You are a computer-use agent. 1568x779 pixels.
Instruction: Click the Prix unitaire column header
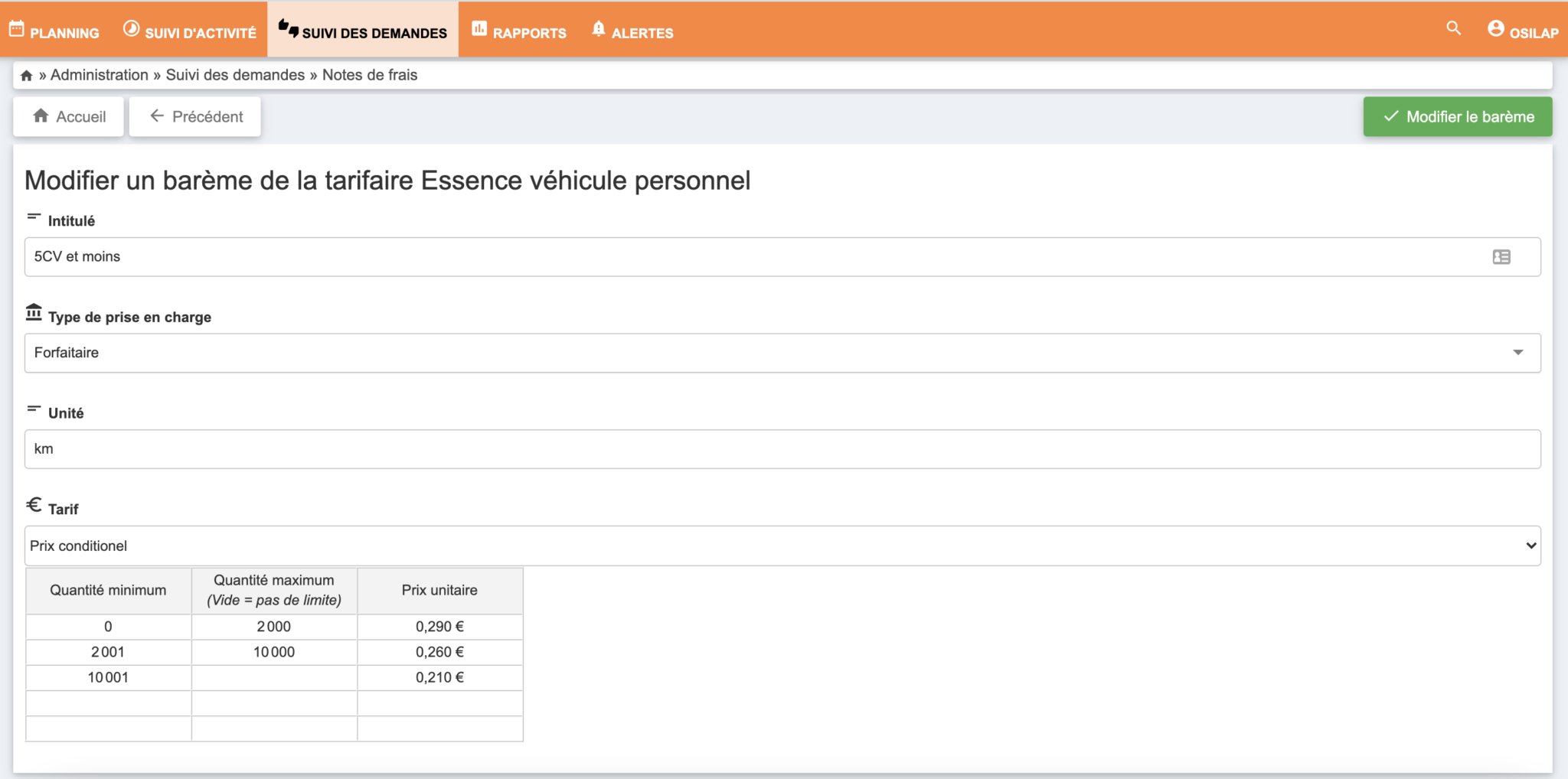[x=440, y=590]
